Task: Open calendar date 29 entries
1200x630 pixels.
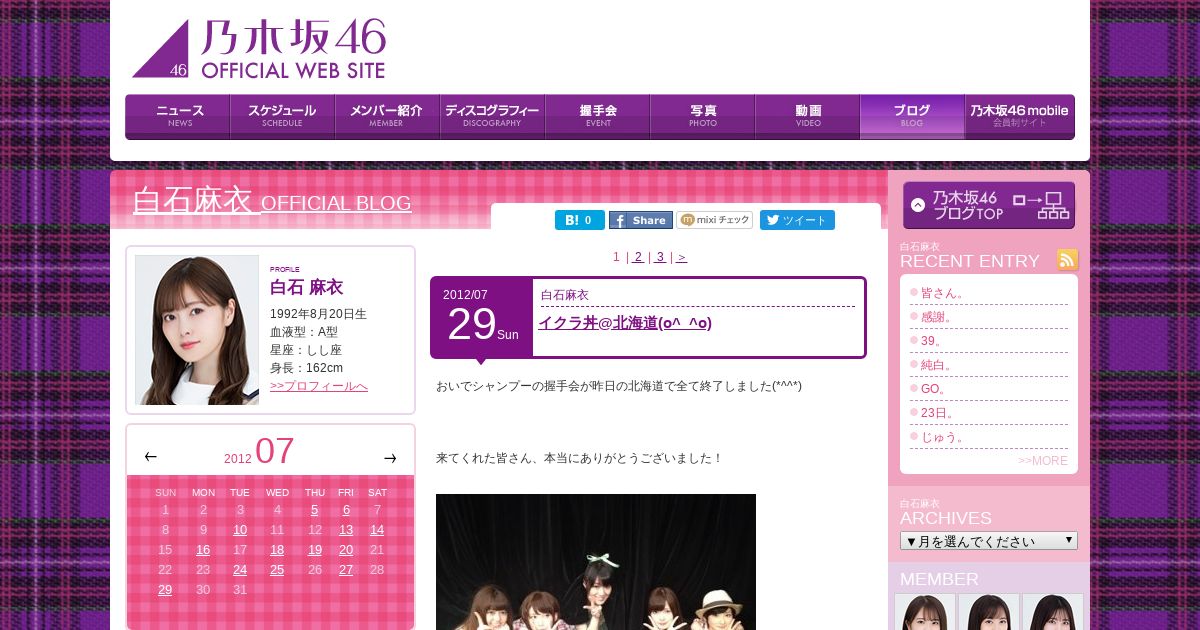Action: pos(165,590)
